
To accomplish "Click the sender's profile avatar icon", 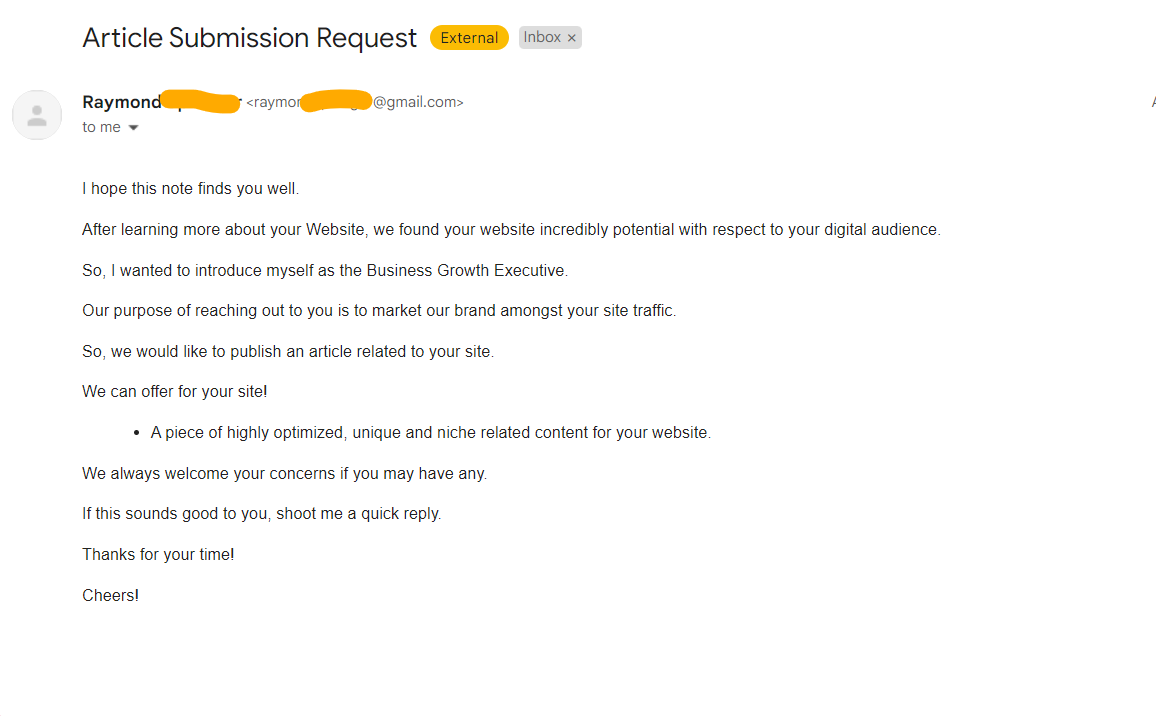I will pyautogui.click(x=37, y=115).
